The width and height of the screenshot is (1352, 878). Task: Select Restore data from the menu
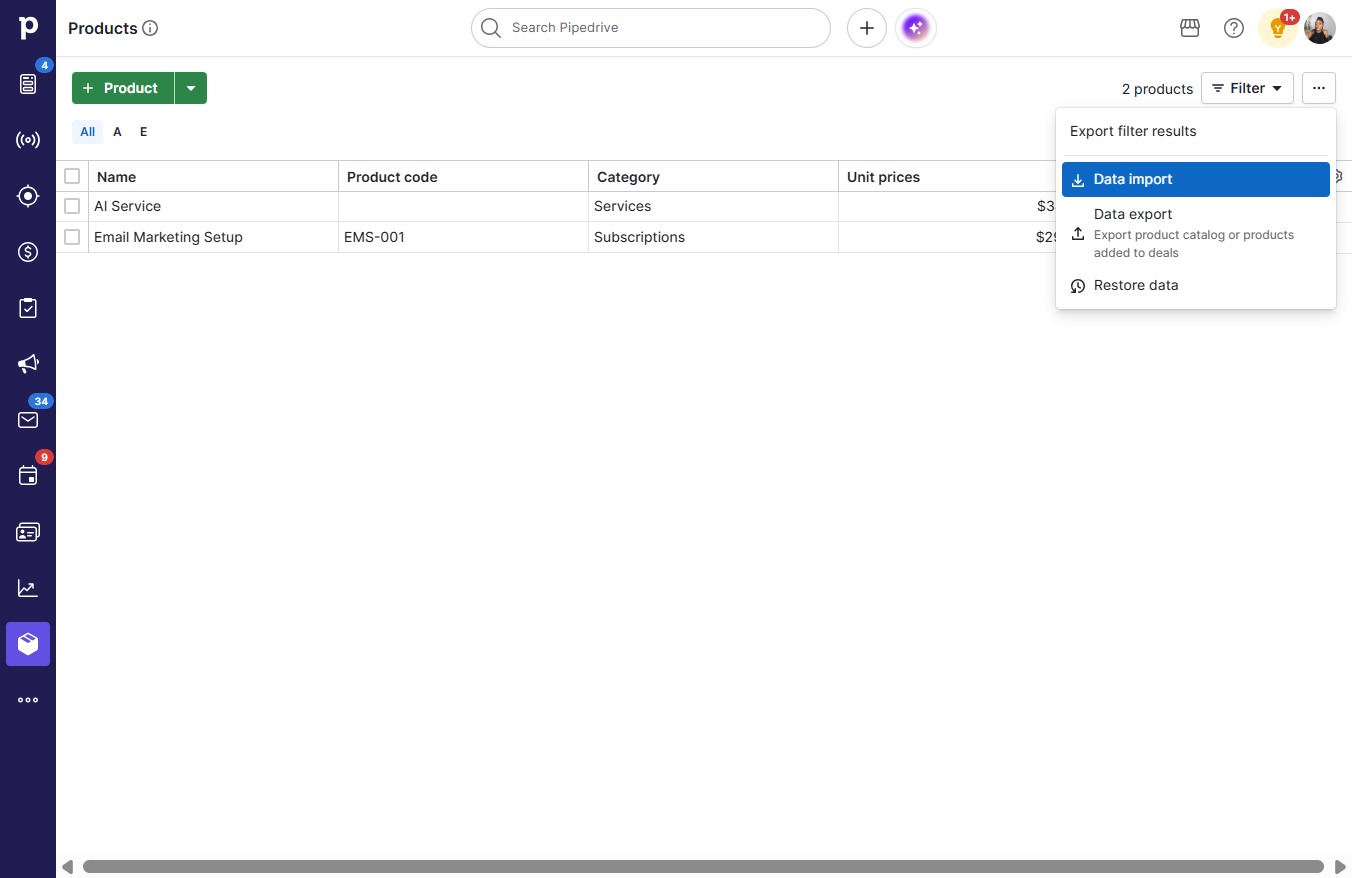[1196, 285]
